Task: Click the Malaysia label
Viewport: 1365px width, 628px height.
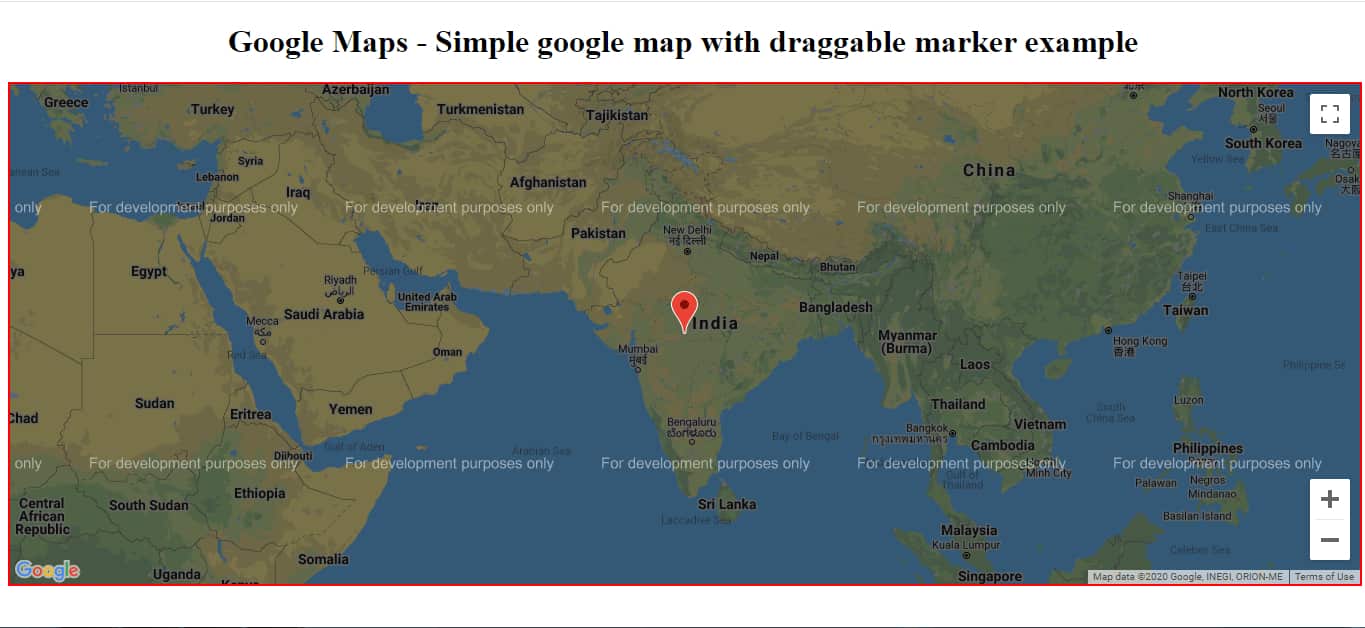Action: pyautogui.click(x=969, y=530)
